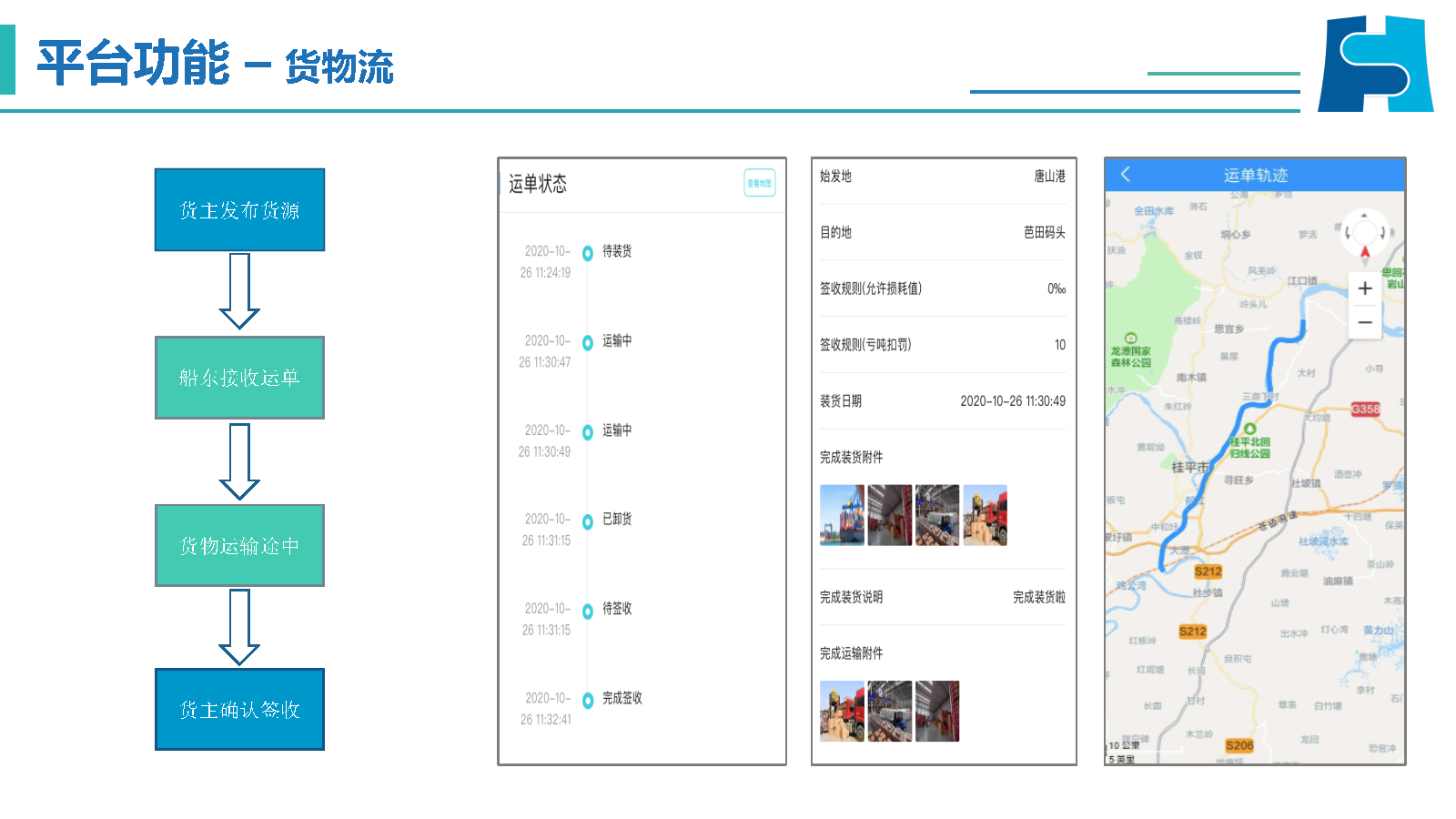Zoom out using the map minus icon
Viewport: 1456px width, 819px height.
pos(1365,322)
